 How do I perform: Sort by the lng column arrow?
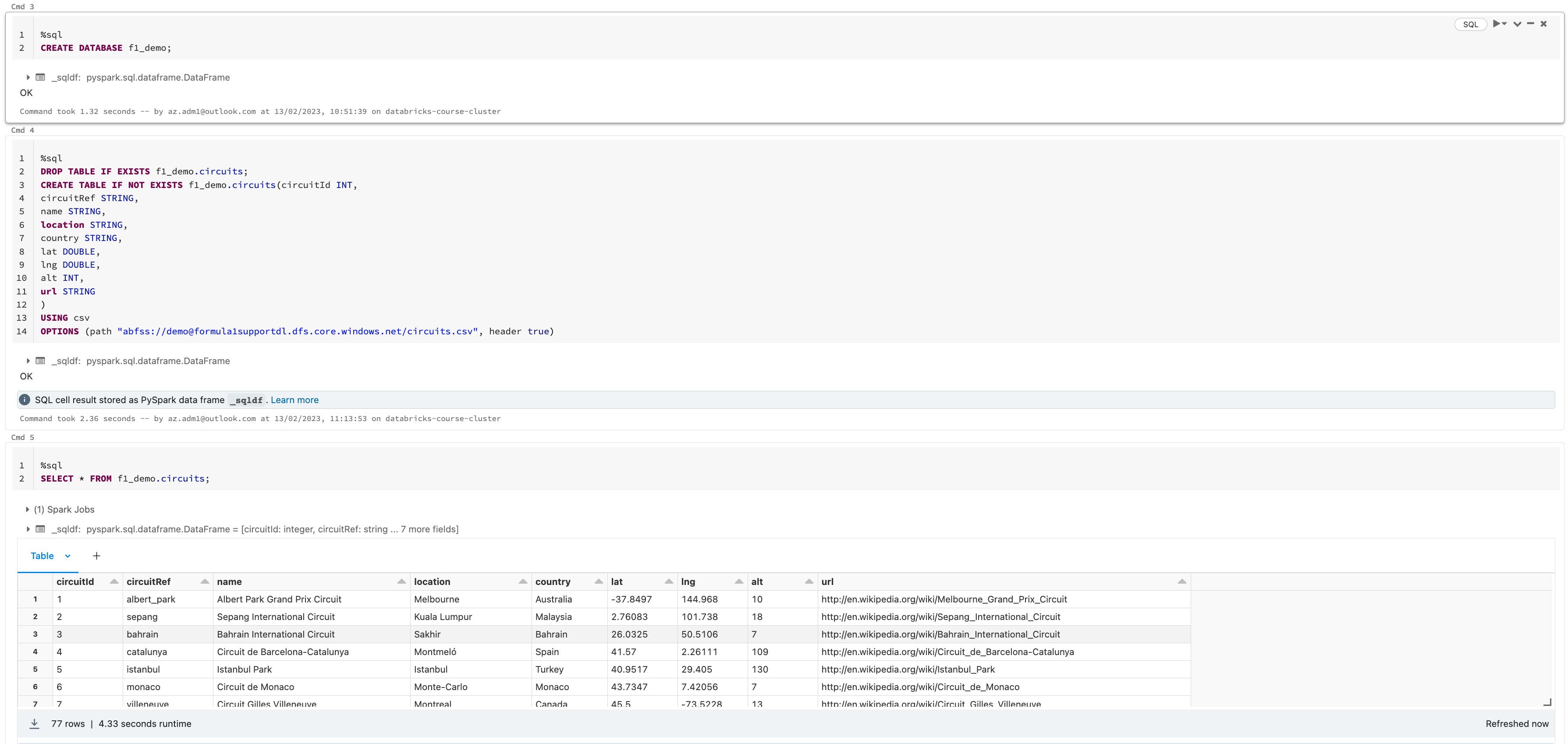pyautogui.click(x=739, y=581)
